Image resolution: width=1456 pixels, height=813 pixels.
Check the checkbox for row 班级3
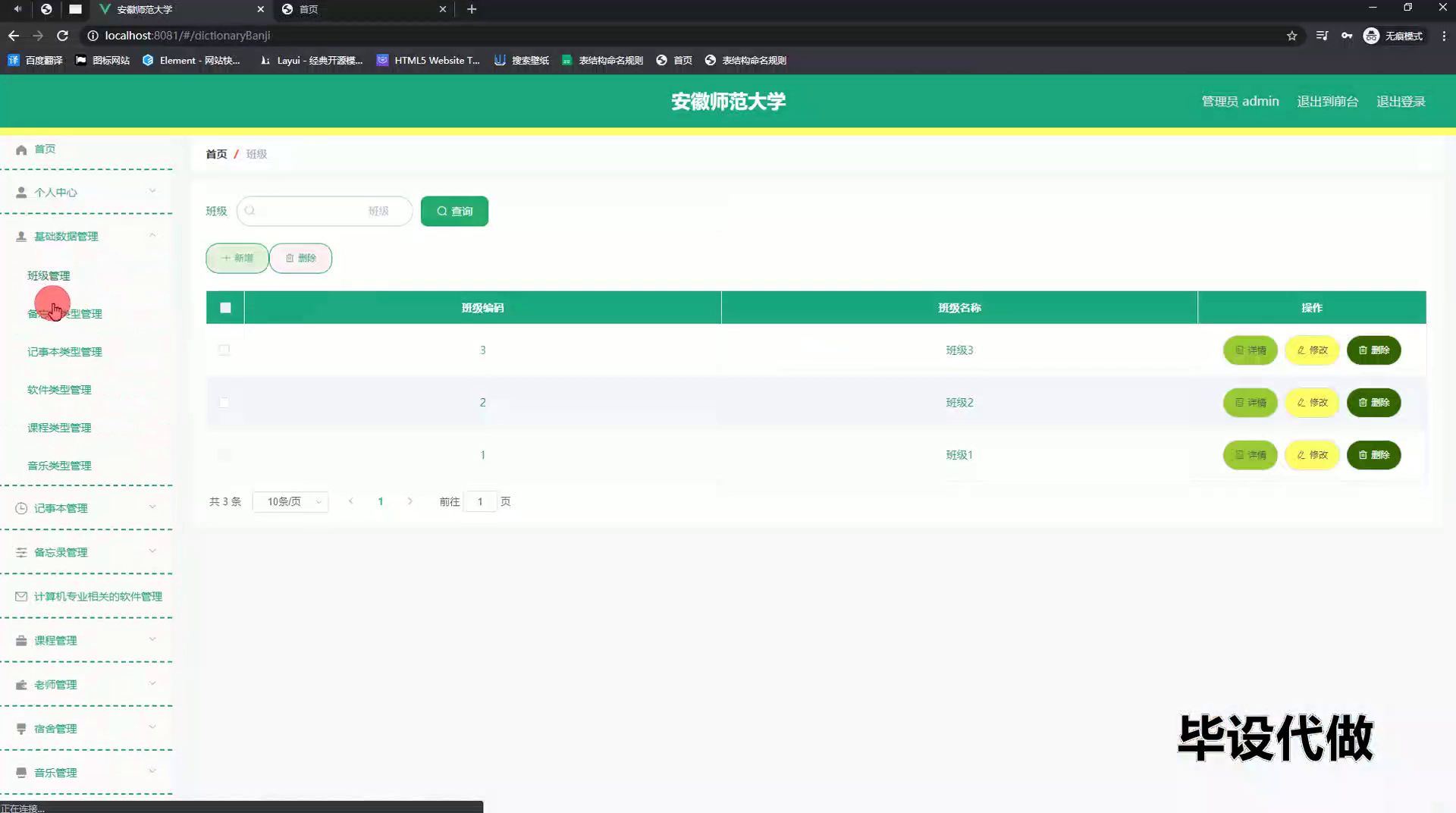(x=224, y=350)
